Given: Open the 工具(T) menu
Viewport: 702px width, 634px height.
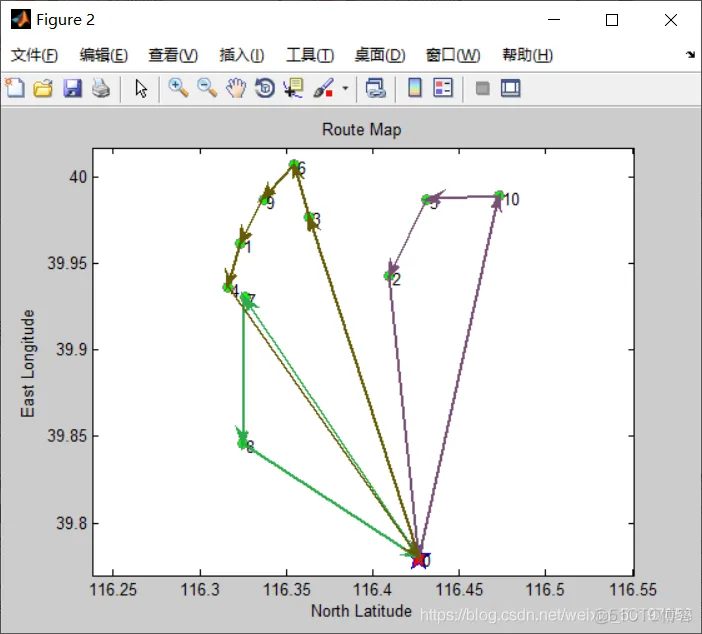Looking at the screenshot, I should point(310,55).
